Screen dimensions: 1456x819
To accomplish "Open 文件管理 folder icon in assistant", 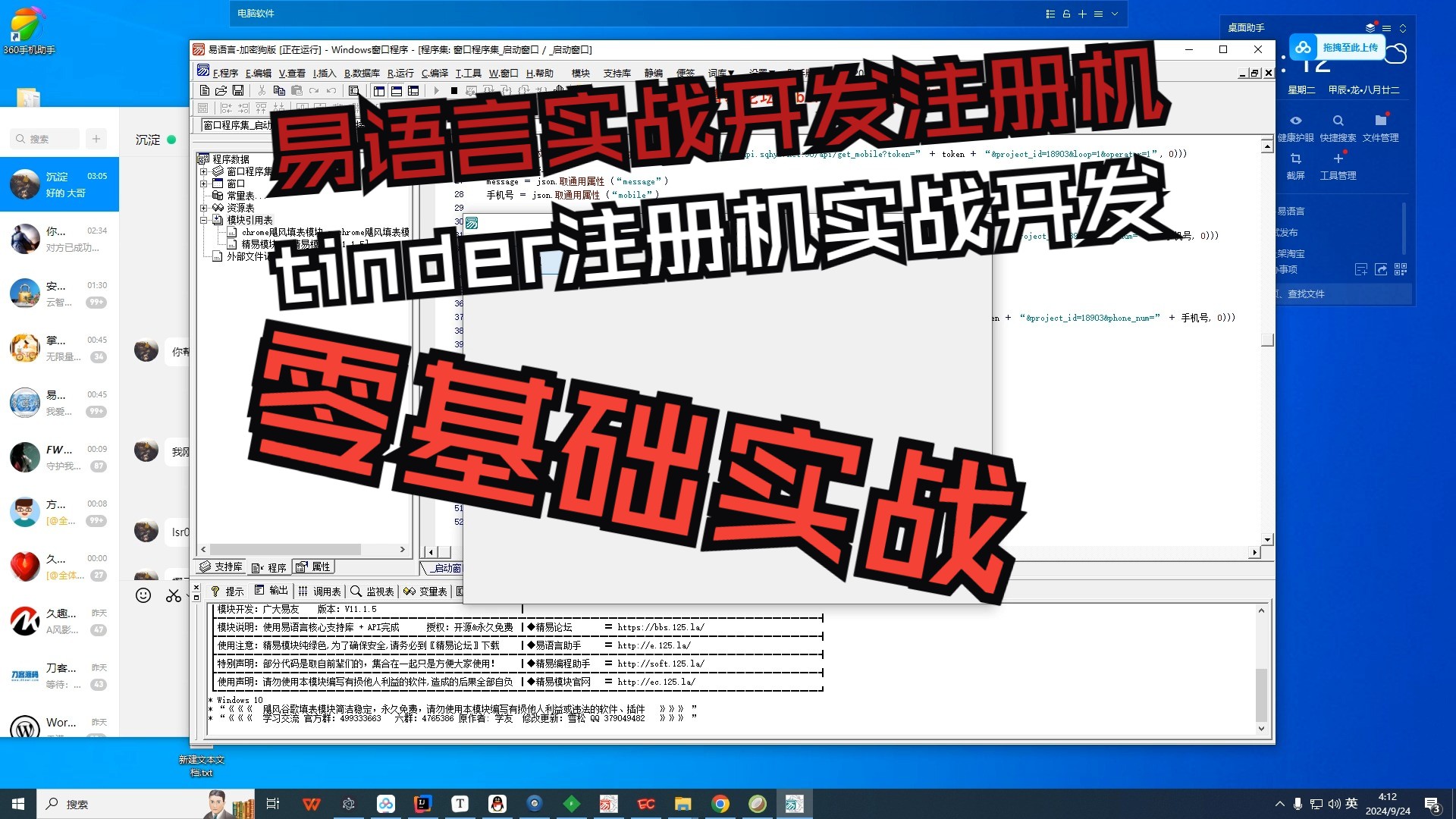I will point(1380,121).
